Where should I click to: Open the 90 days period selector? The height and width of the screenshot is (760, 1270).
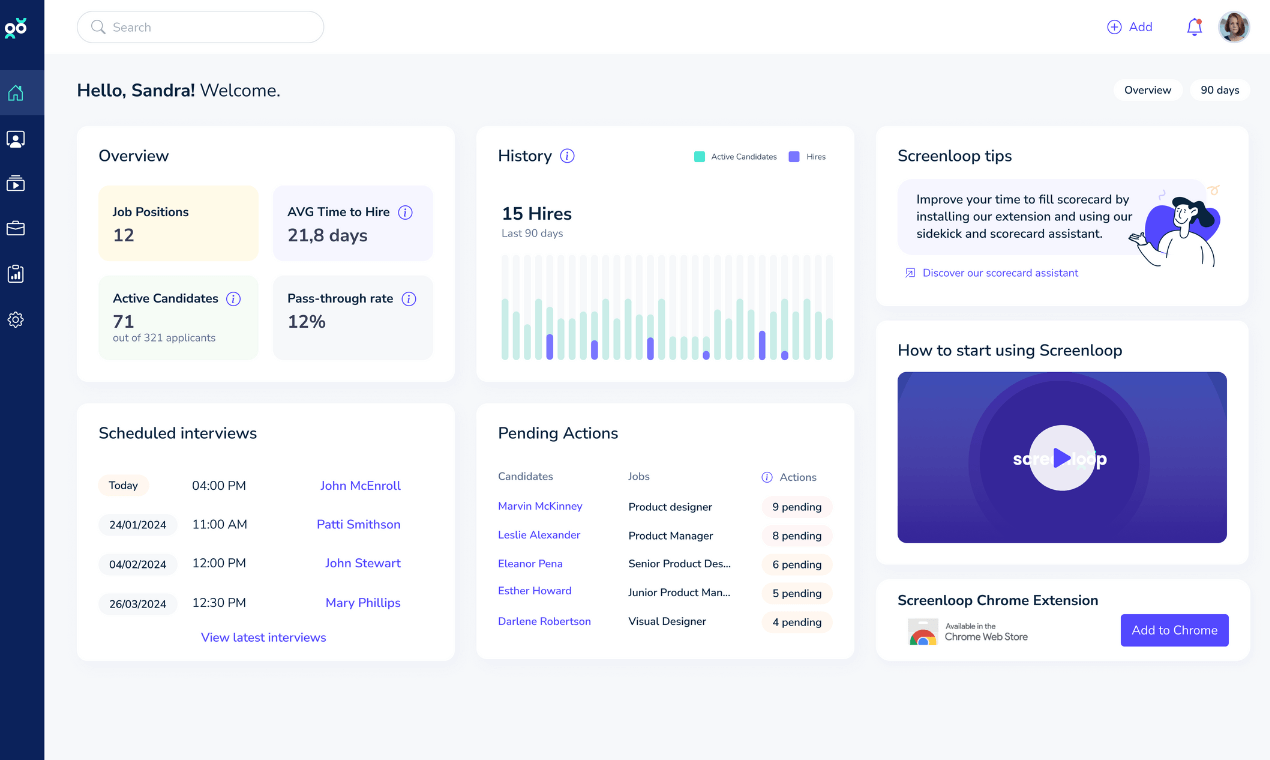1219,90
